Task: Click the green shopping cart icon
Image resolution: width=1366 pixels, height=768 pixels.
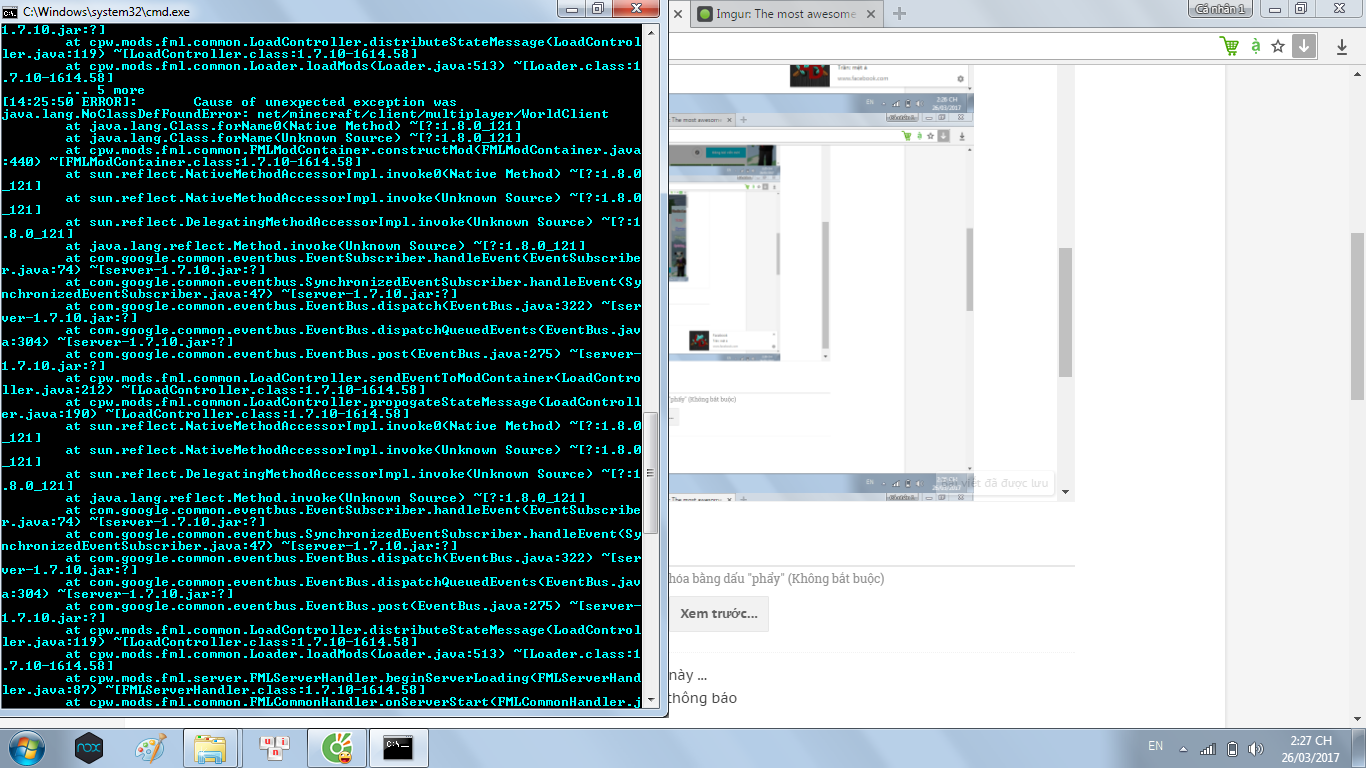Action: click(1229, 46)
